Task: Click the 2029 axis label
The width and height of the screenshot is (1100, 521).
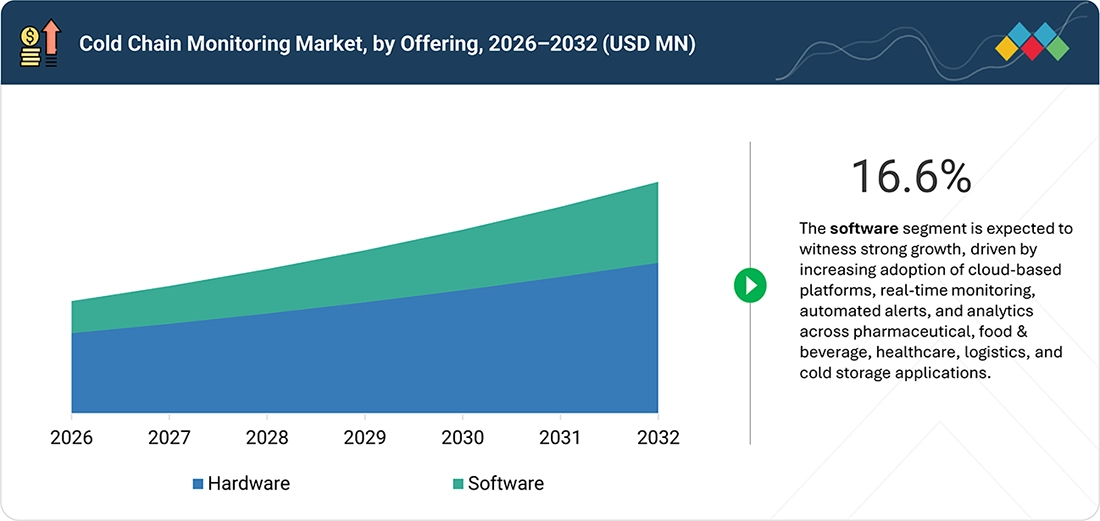Action: pos(365,438)
